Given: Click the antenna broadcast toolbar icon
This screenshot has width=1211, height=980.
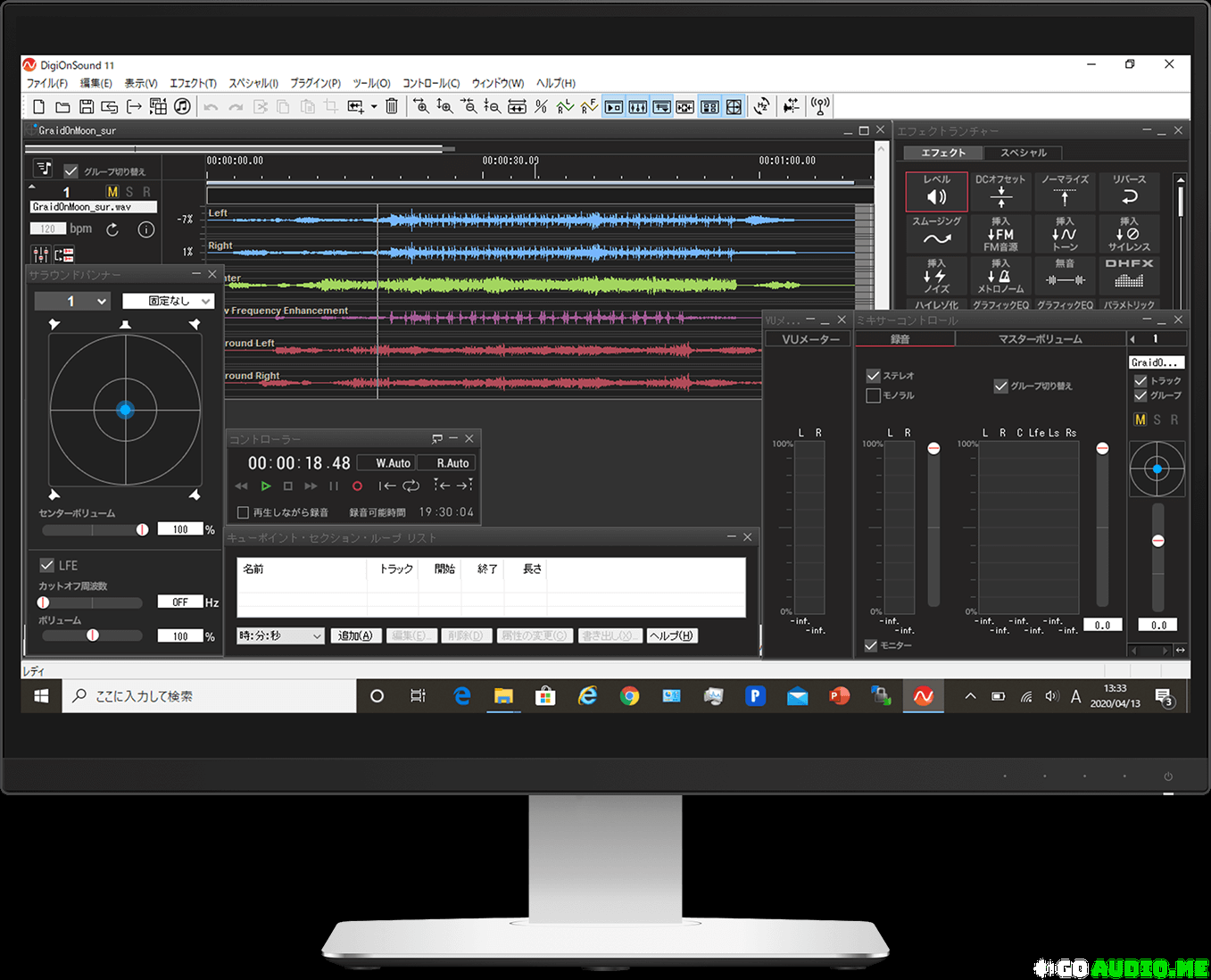Looking at the screenshot, I should (820, 106).
